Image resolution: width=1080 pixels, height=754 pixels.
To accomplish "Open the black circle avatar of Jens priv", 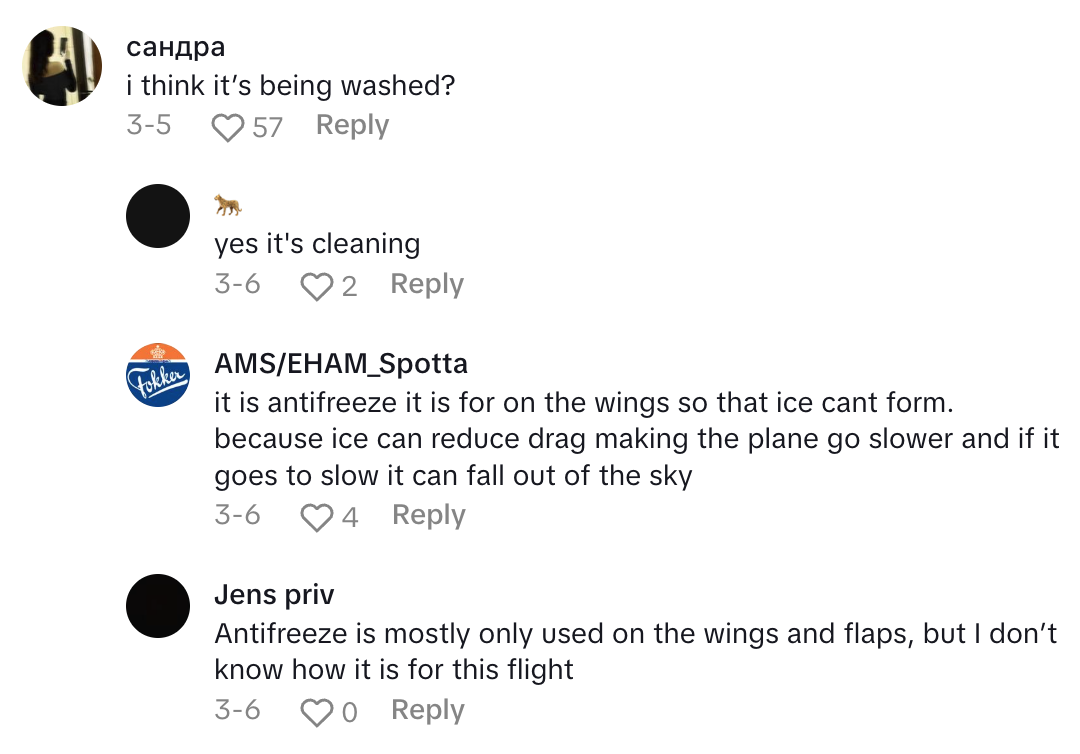I will pos(157,606).
